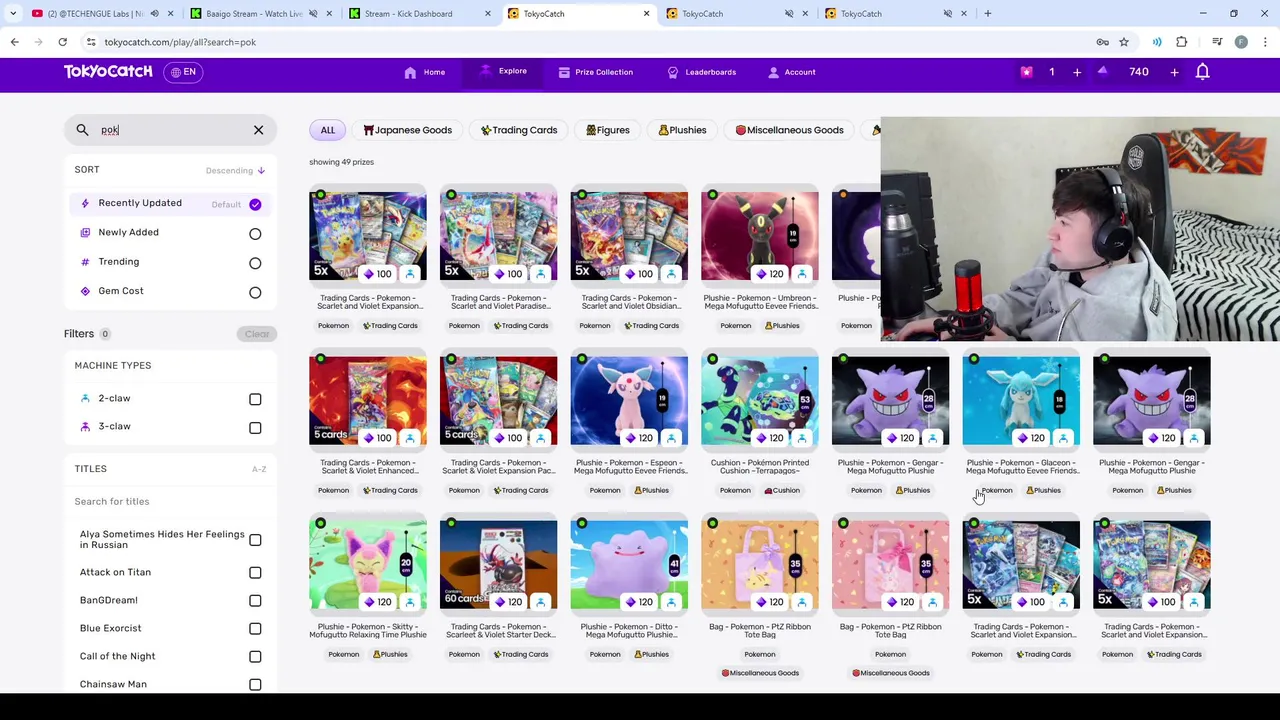Viewport: 1280px width, 720px height.
Task: Click Trading Cards tag under Starter Deck
Action: click(x=521, y=655)
